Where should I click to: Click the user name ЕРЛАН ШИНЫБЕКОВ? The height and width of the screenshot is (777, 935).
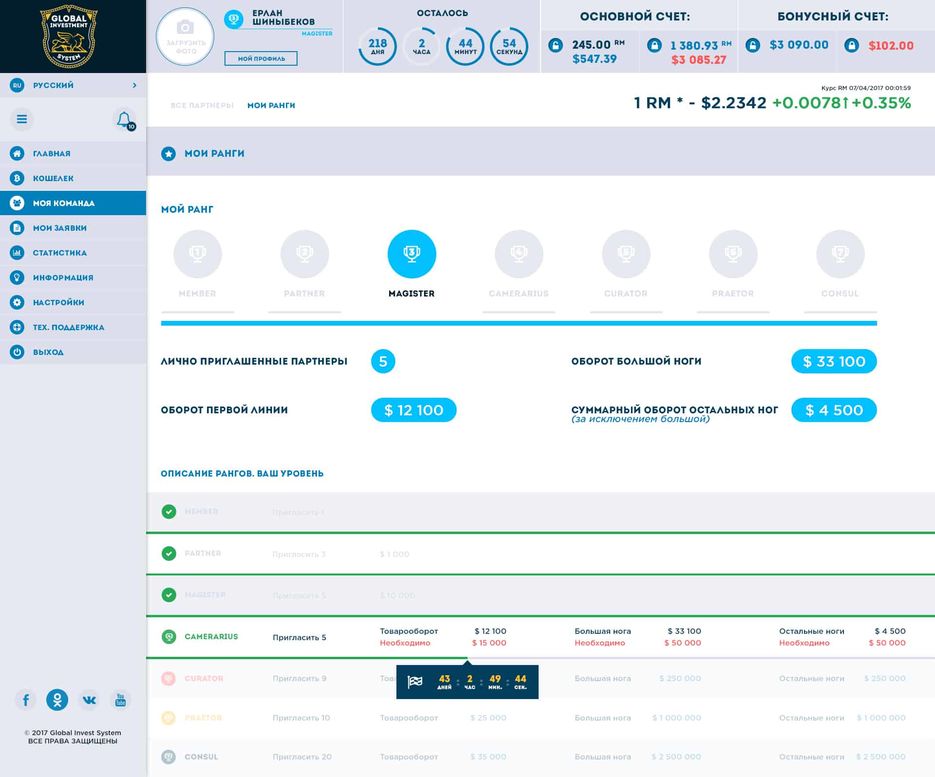[x=283, y=17]
